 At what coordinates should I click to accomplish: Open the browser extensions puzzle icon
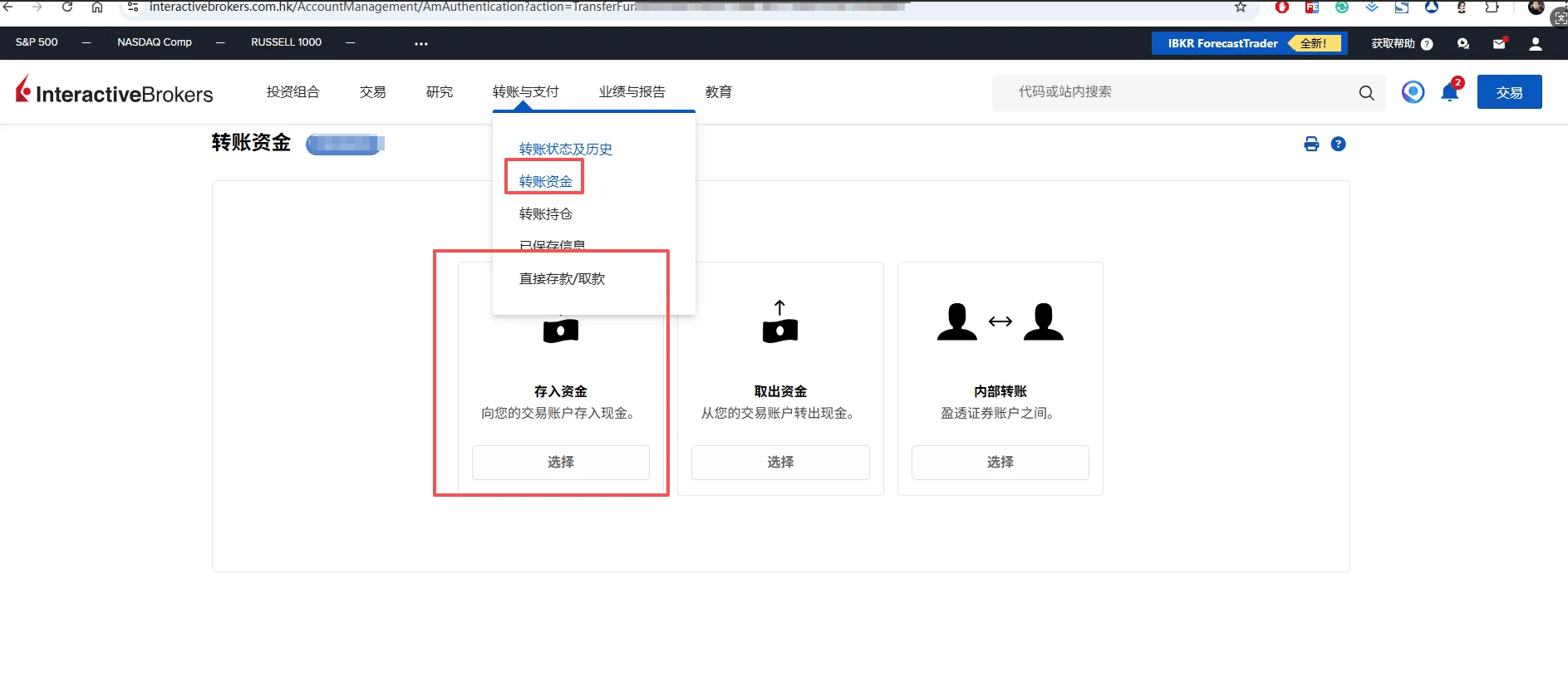(1492, 7)
